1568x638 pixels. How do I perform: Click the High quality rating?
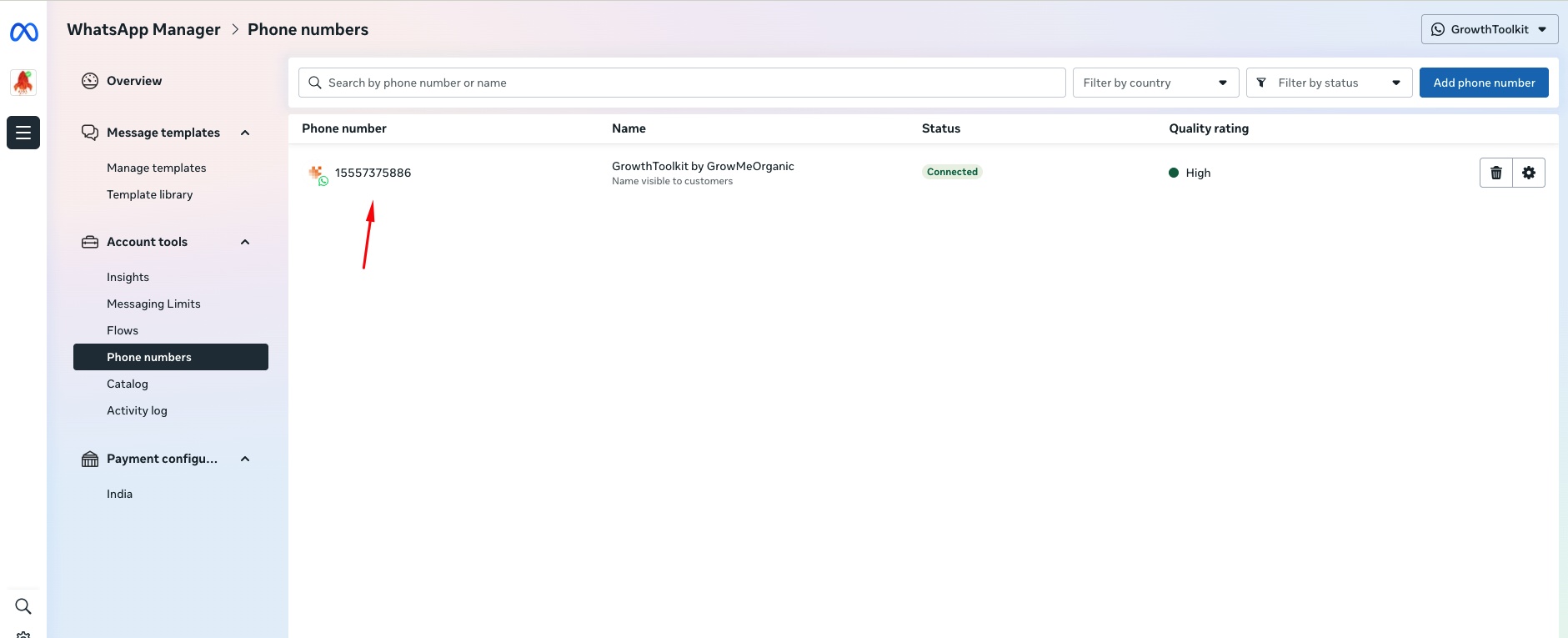1190,173
